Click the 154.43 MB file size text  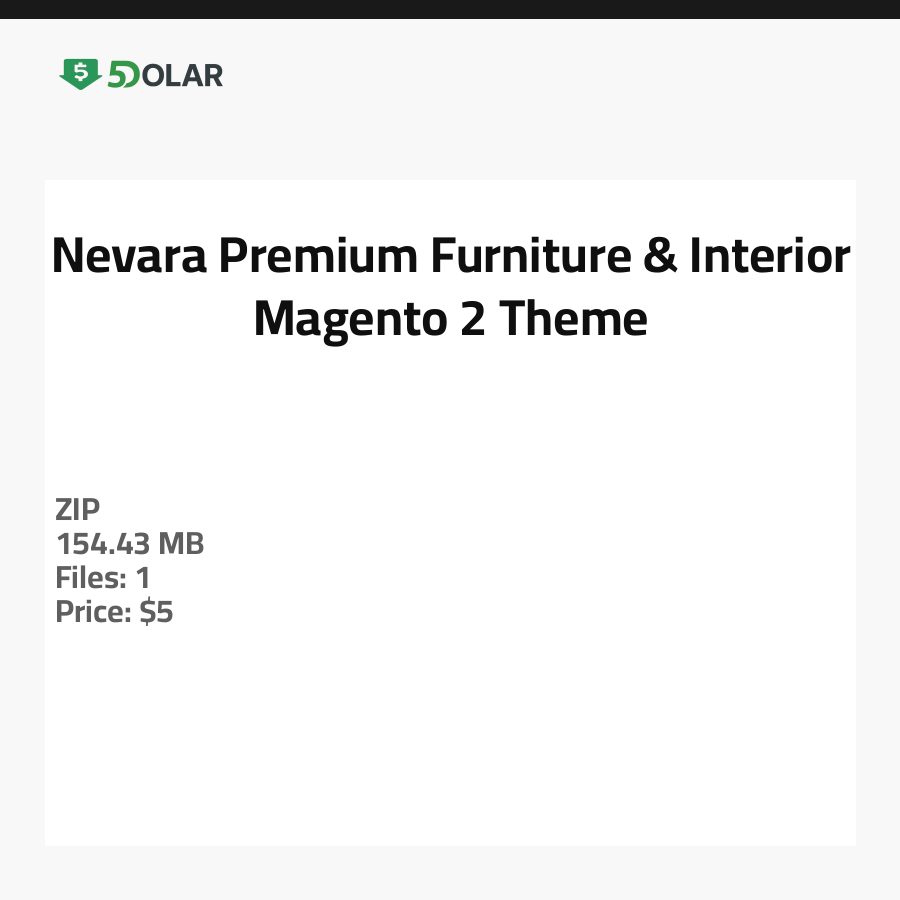pyautogui.click(x=130, y=544)
